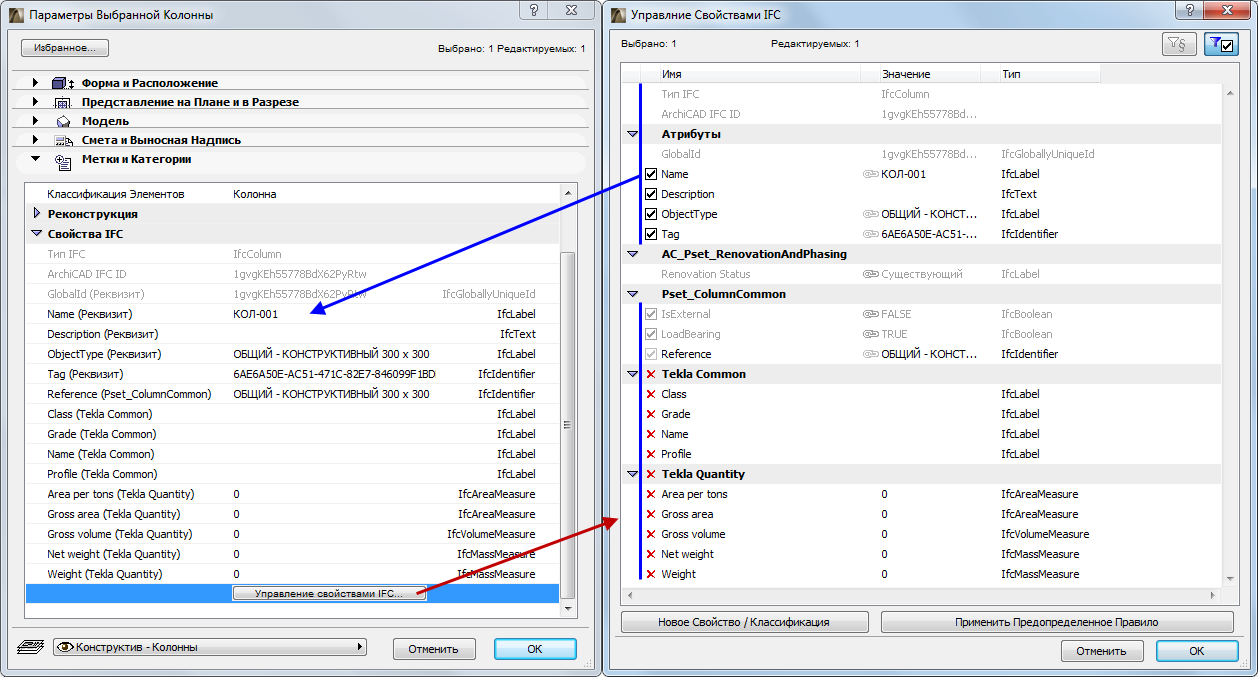Select the Gross volume (Tekla Quantity) row
This screenshot has width=1258, height=677.
point(292,534)
